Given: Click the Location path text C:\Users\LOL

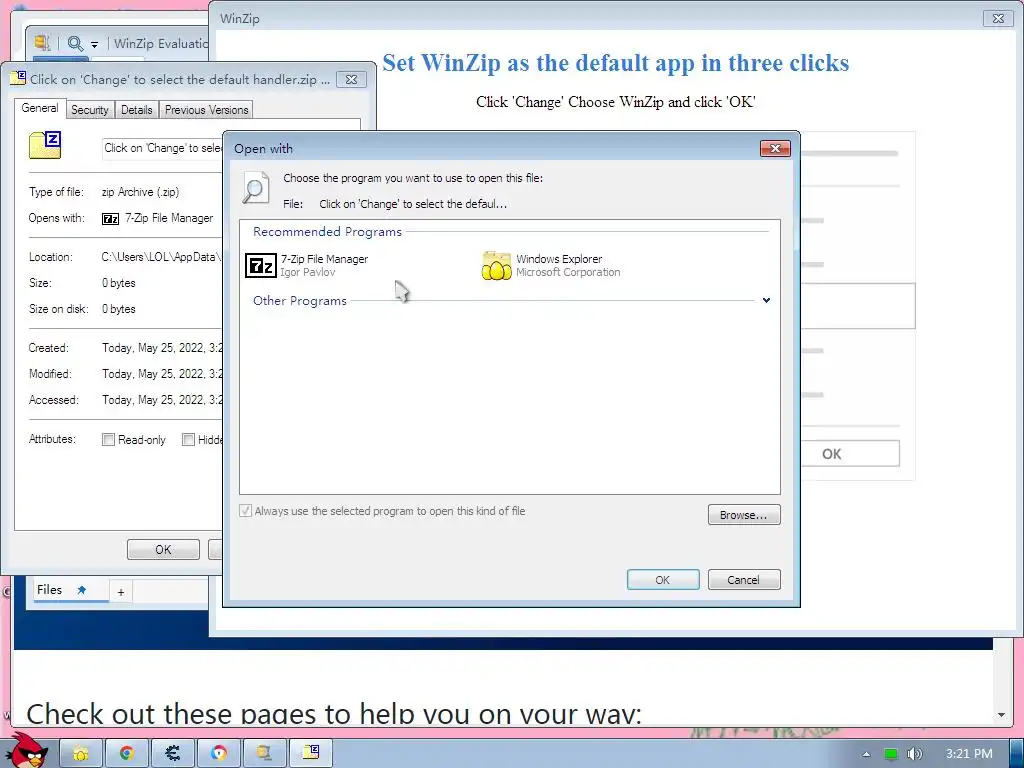Looking at the screenshot, I should pos(161,257).
